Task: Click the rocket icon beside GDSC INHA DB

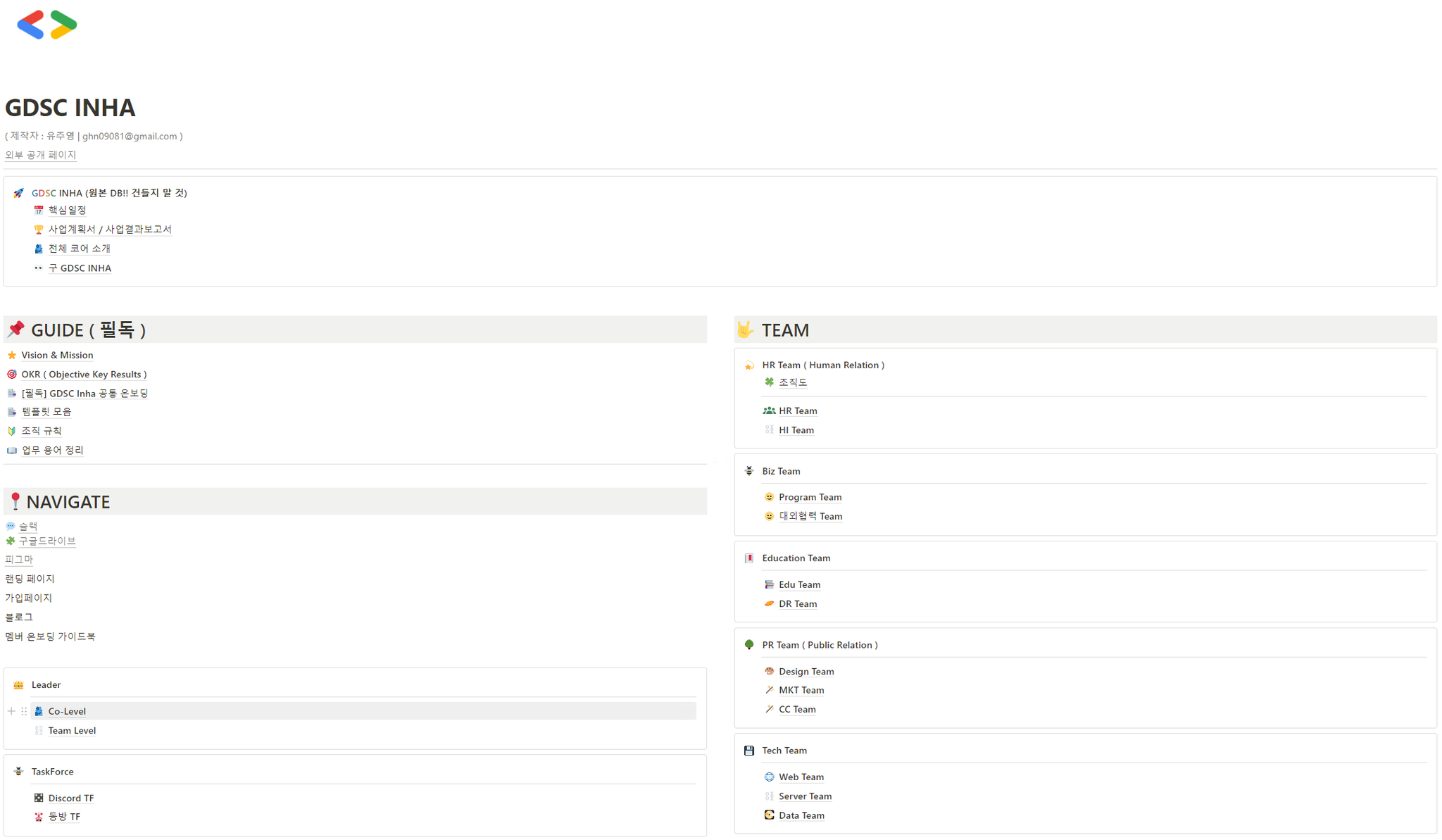Action: click(x=18, y=193)
